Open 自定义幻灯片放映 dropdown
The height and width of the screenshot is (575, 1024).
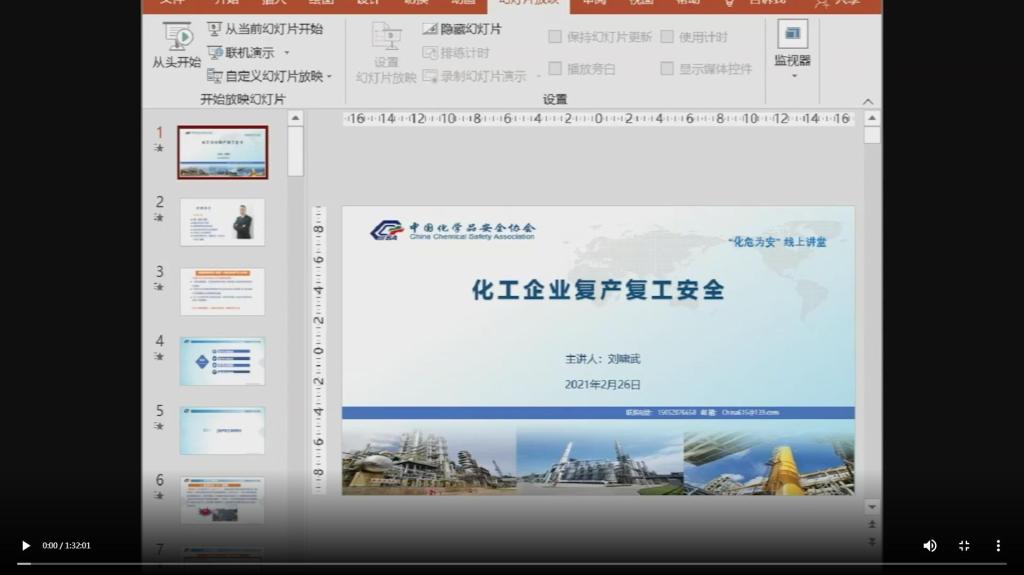click(x=329, y=76)
